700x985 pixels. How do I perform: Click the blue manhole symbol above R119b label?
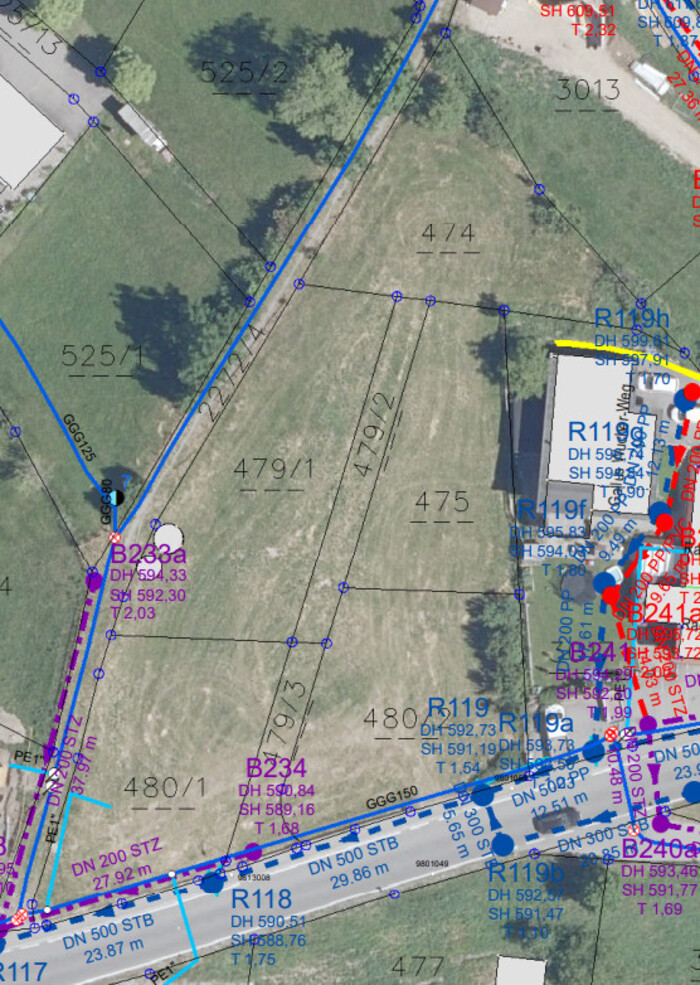pos(505,843)
